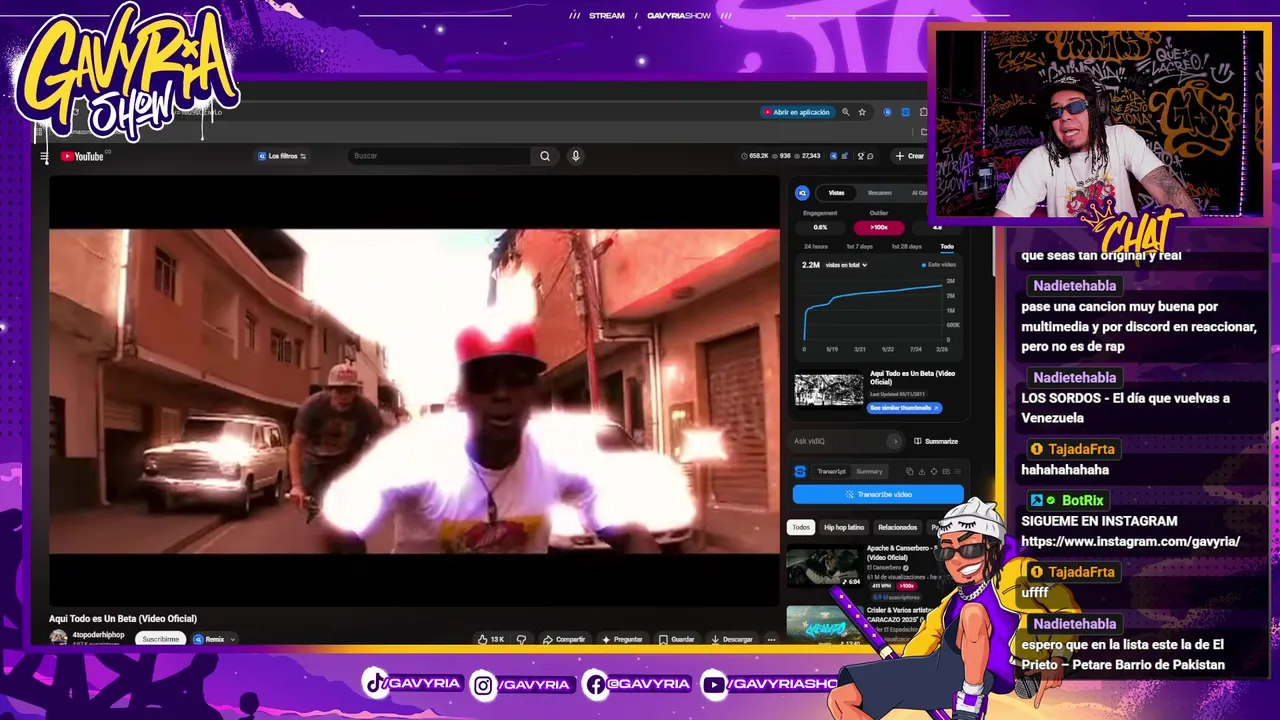
Task: Save the video with 'Guardar'
Action: [x=677, y=639]
